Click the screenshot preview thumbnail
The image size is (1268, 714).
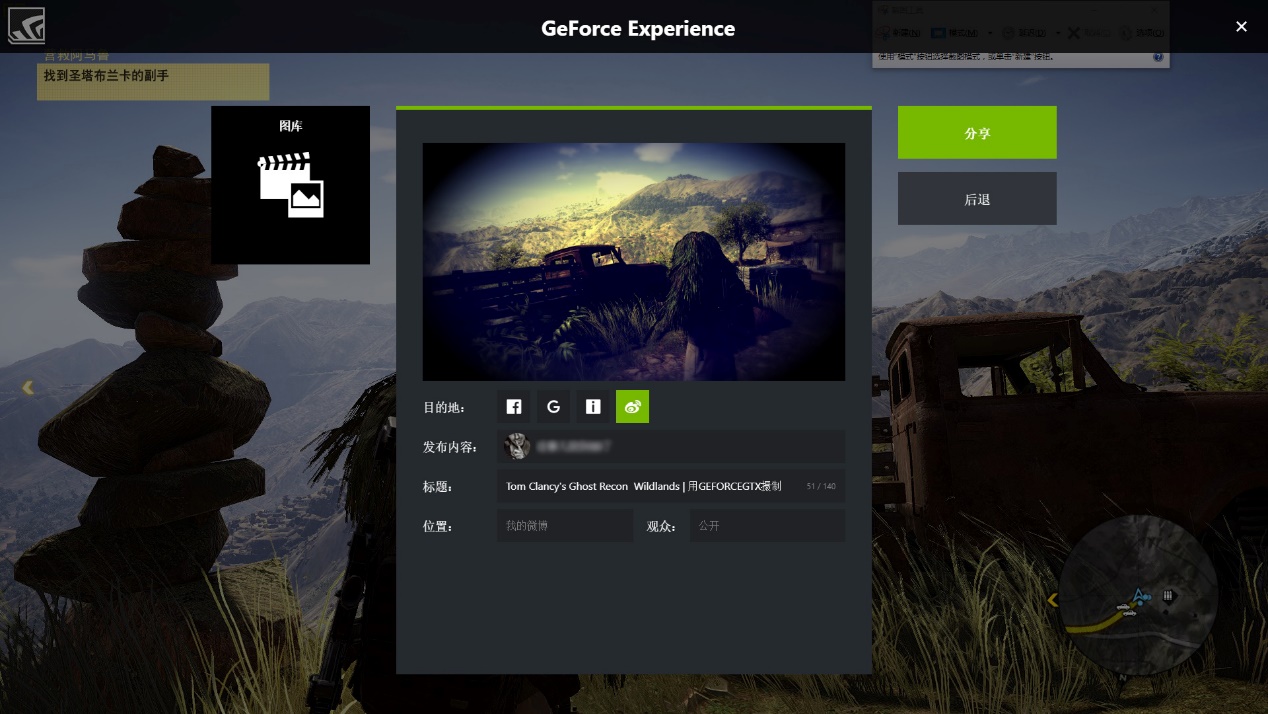click(x=634, y=261)
